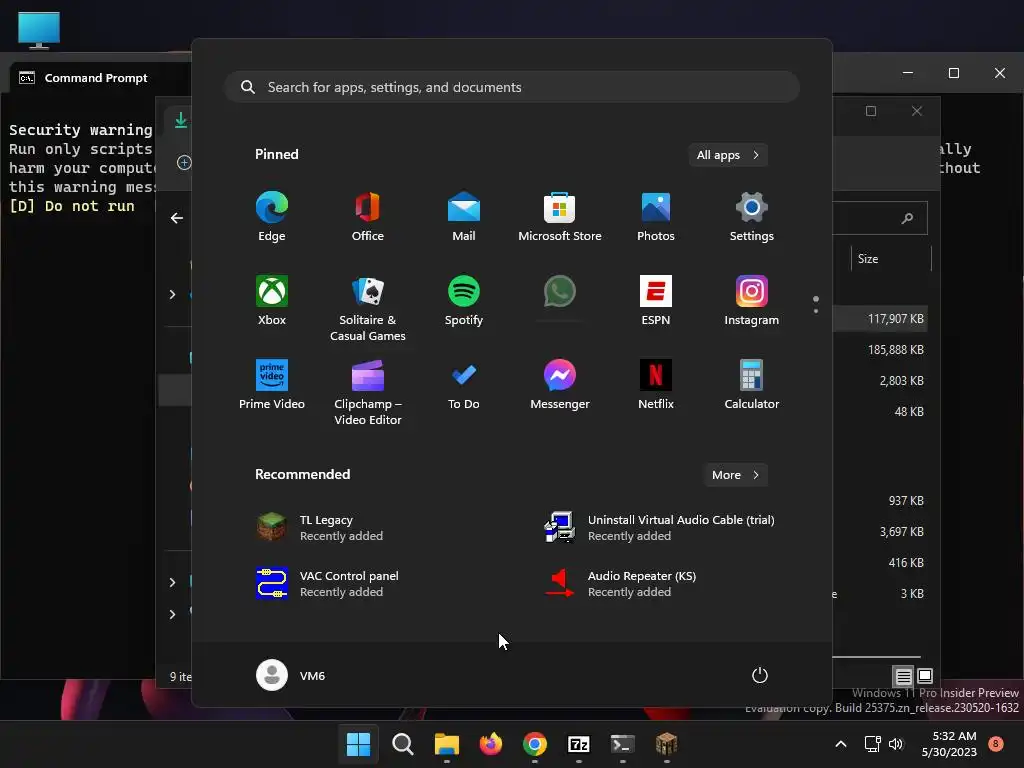This screenshot has height=768, width=1024.
Task: Launch Office from pinned apps
Action: (368, 217)
